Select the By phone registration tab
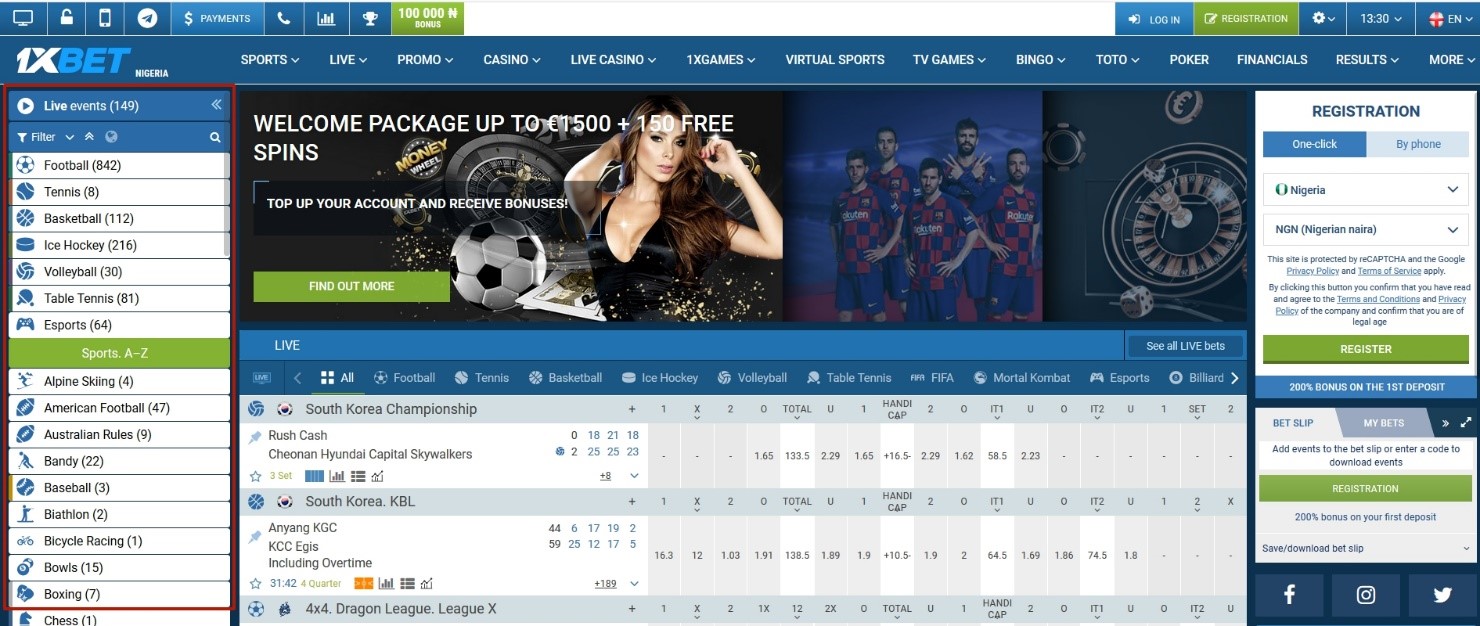Screen dimensions: 1480x626 [1418, 144]
